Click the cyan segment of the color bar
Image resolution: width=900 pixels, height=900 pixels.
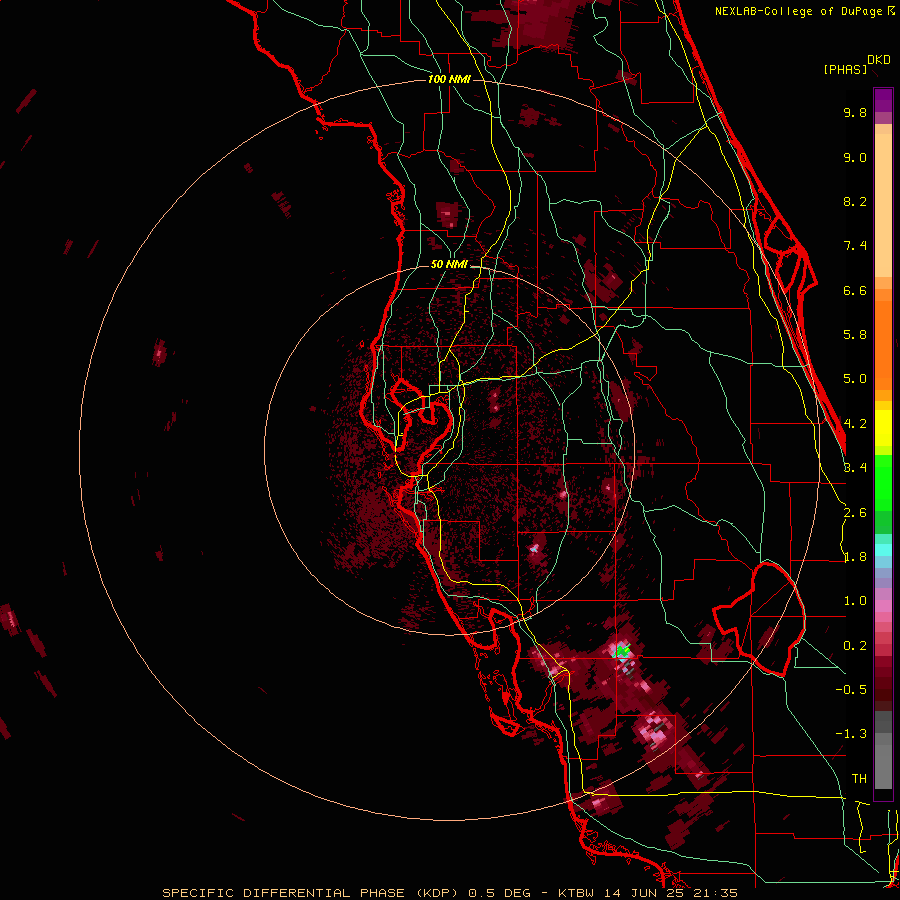click(883, 550)
